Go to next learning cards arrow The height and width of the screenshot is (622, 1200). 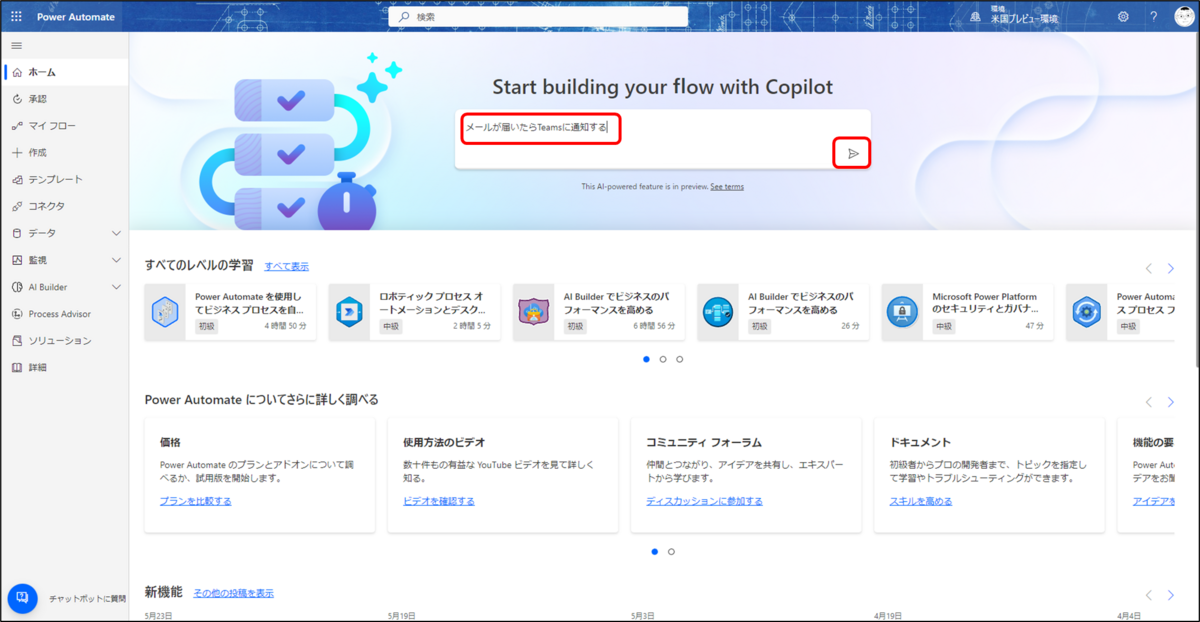(x=1171, y=268)
